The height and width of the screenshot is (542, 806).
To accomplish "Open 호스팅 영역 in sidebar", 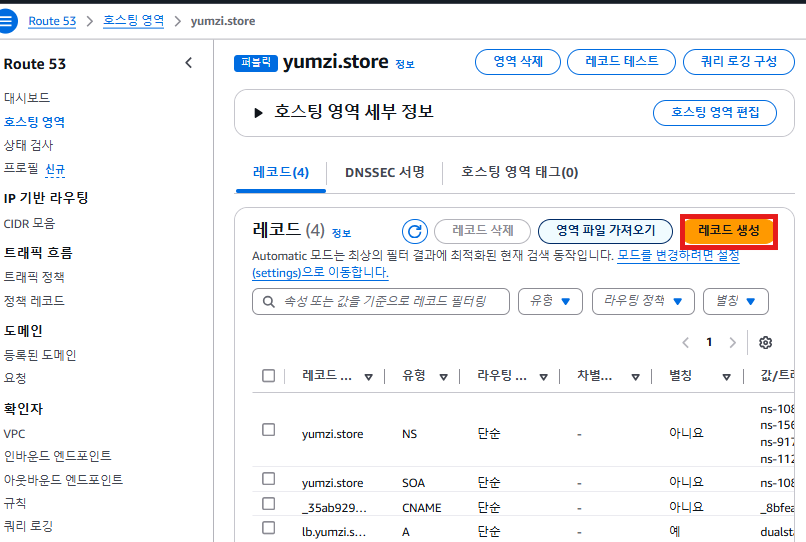I will point(34,122).
